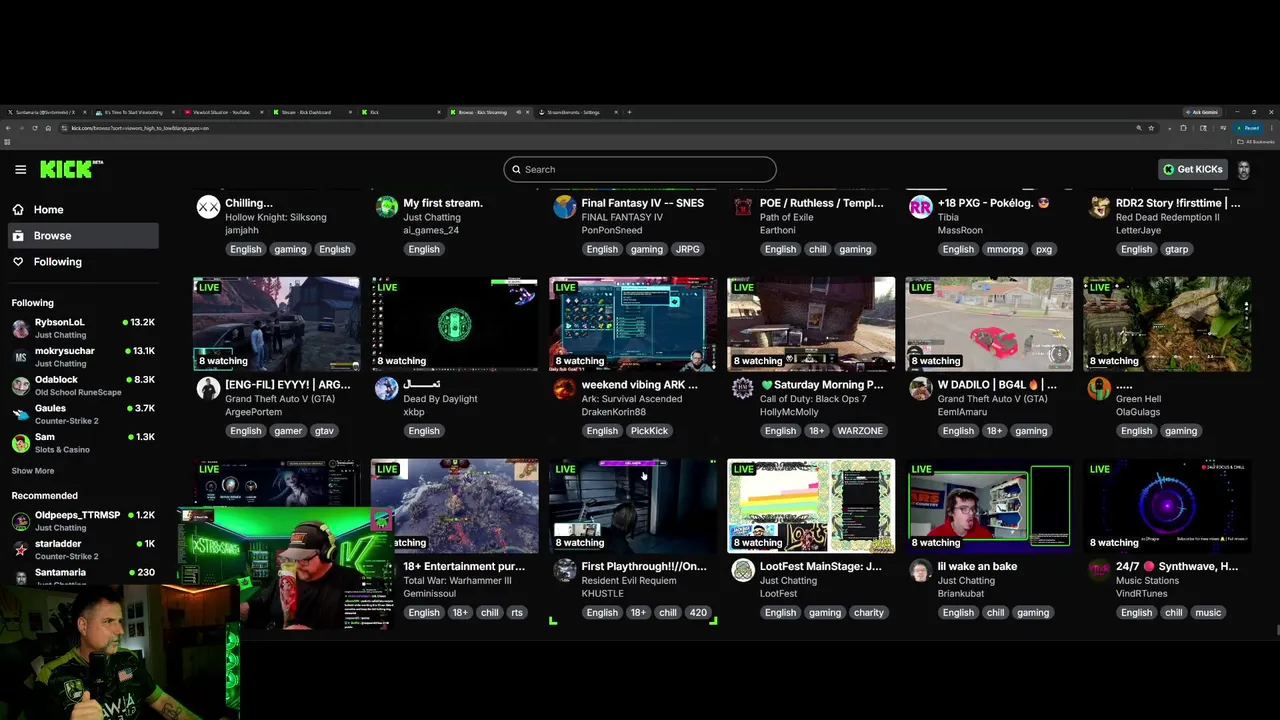Image resolution: width=1280 pixels, height=720 pixels.
Task: Select Browse in sidebar
Action: pyautogui.click(x=83, y=236)
